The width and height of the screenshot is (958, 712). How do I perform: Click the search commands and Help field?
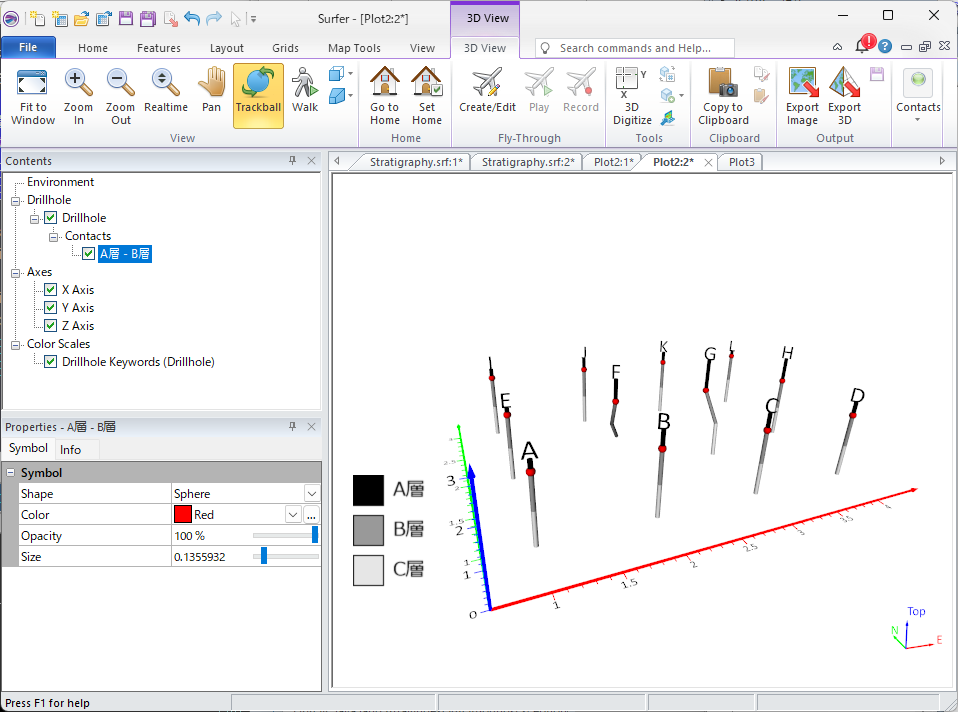point(640,48)
